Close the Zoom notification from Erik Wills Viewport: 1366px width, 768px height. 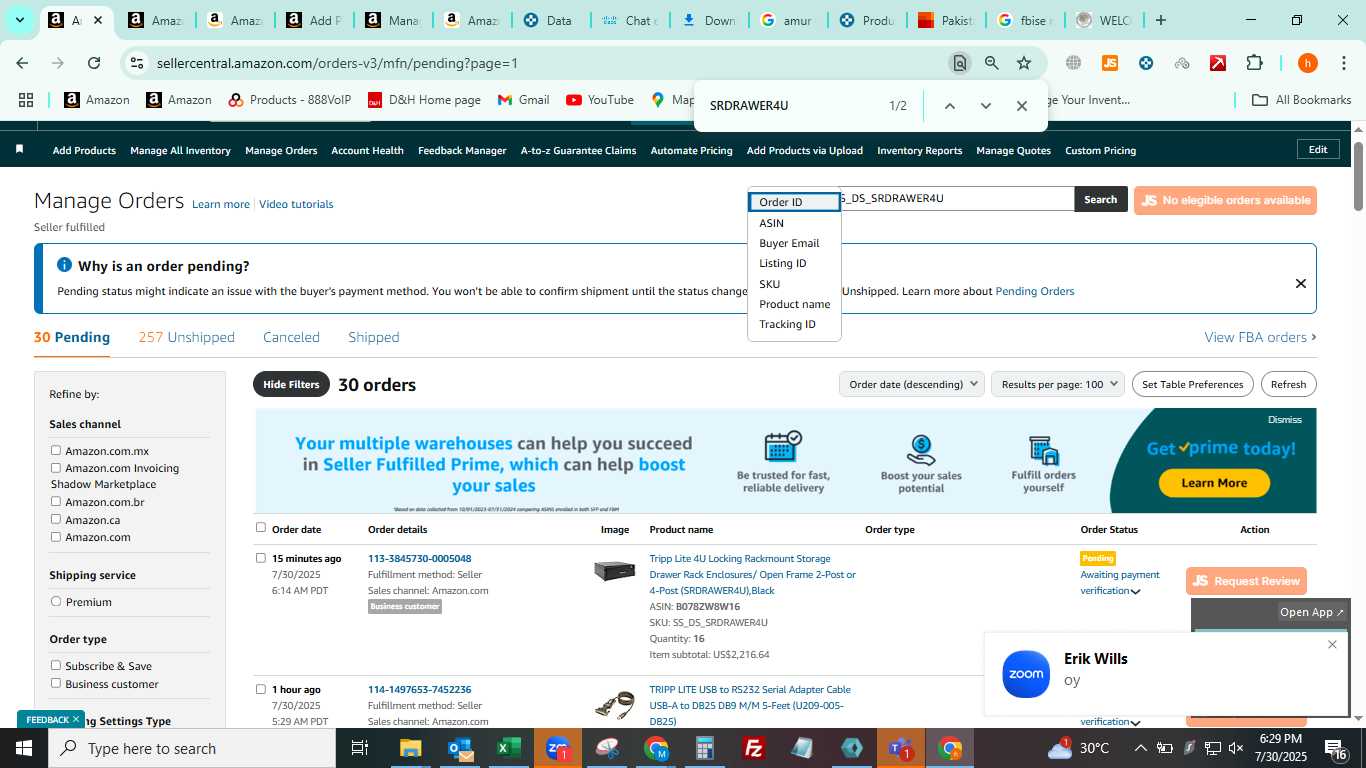(1332, 644)
